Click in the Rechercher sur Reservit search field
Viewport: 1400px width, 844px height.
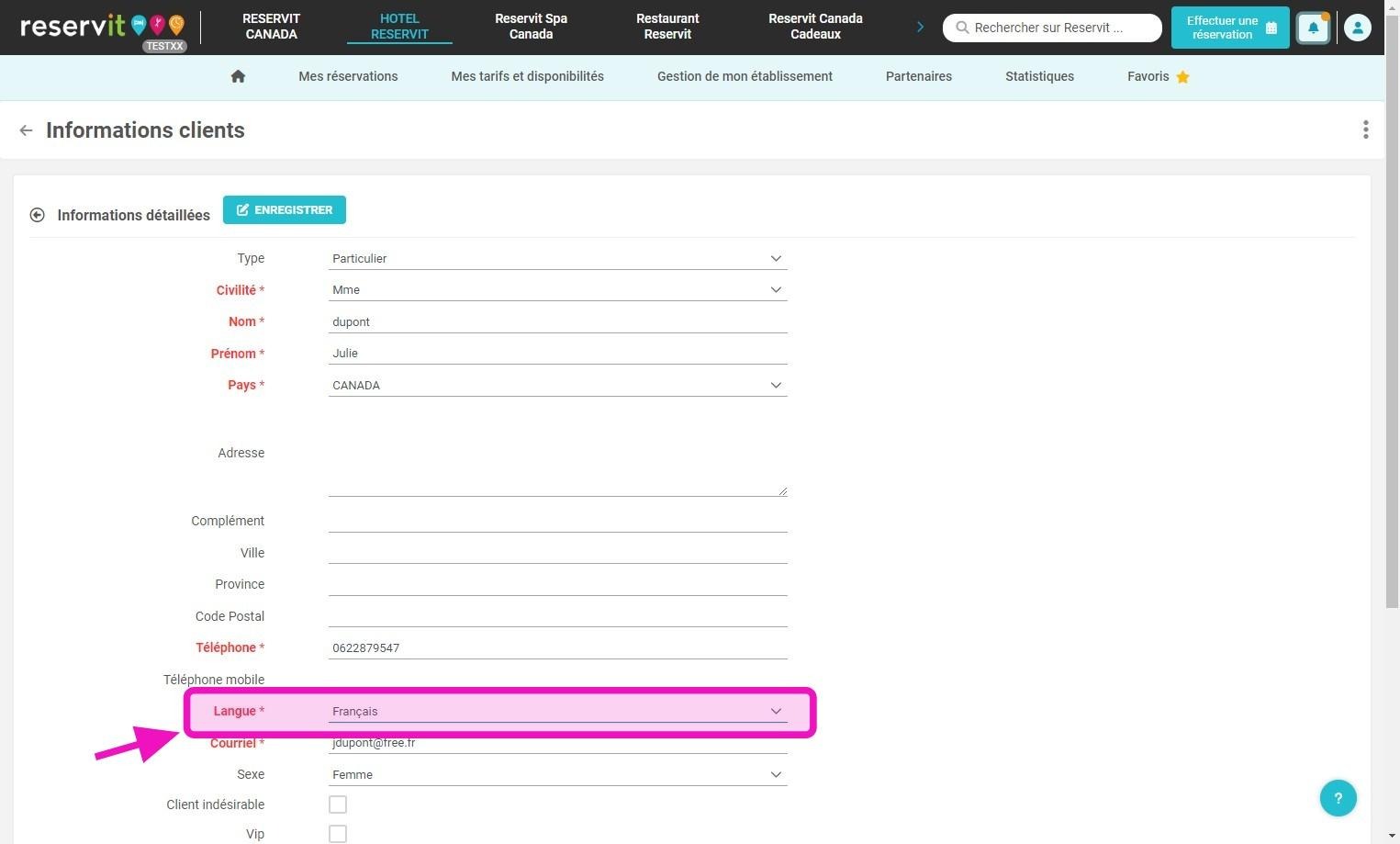(x=1052, y=28)
